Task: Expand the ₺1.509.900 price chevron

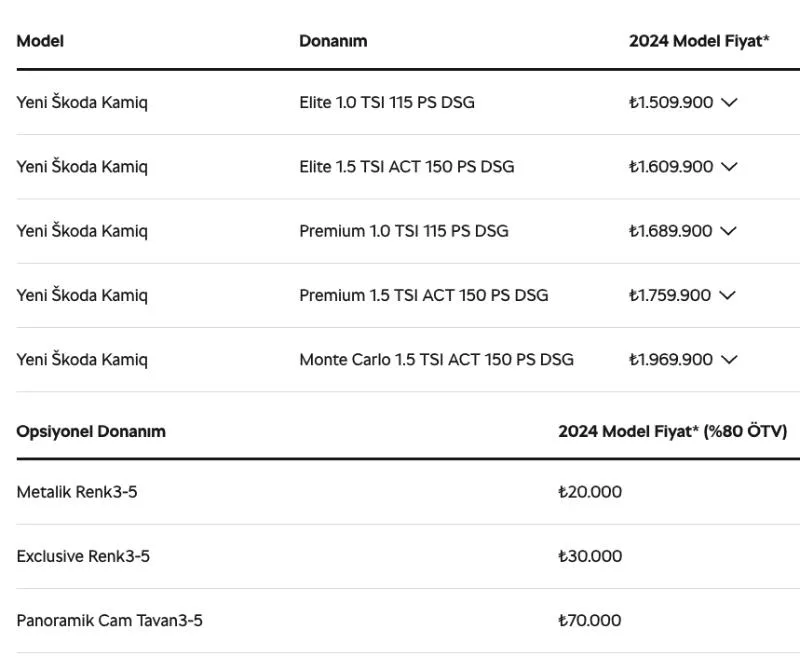Action: click(x=730, y=103)
